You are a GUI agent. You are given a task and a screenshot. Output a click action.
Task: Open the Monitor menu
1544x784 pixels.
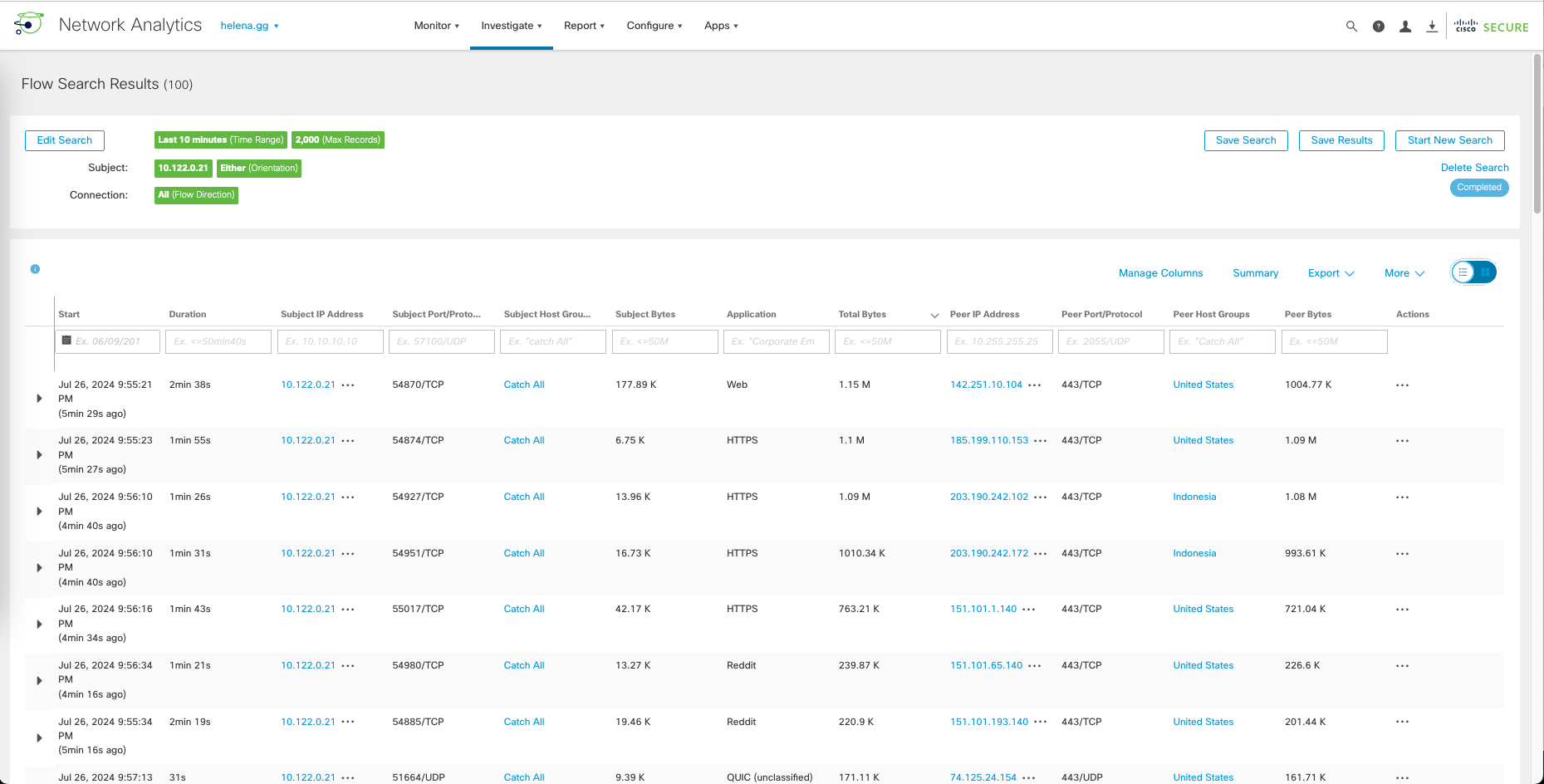436,26
